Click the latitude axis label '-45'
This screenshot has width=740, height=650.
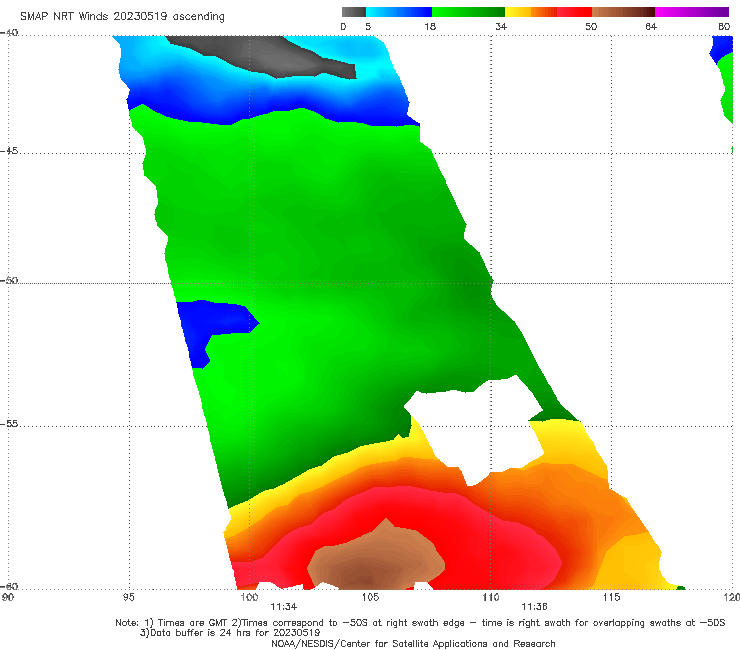9,151
